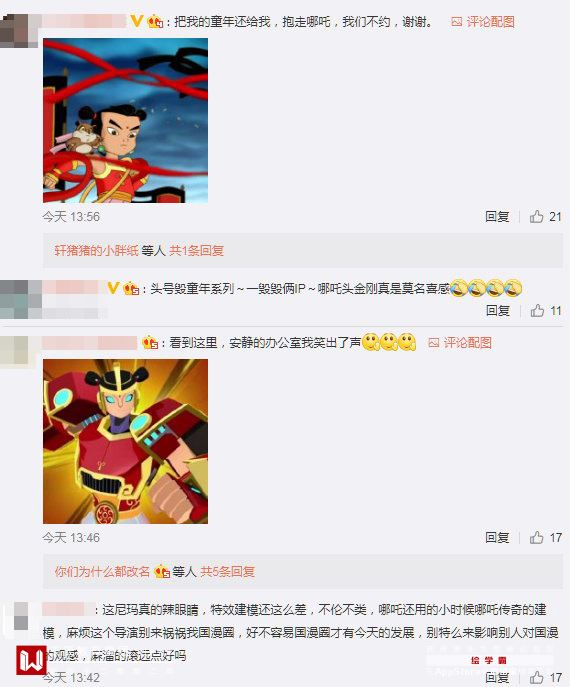The image size is (570, 687).
Task: Expand 共5条回复 replies
Action: click(227, 571)
